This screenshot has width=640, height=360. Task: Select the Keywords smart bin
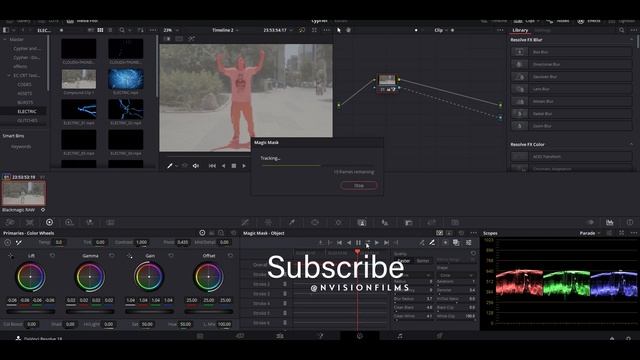pyautogui.click(x=21, y=147)
